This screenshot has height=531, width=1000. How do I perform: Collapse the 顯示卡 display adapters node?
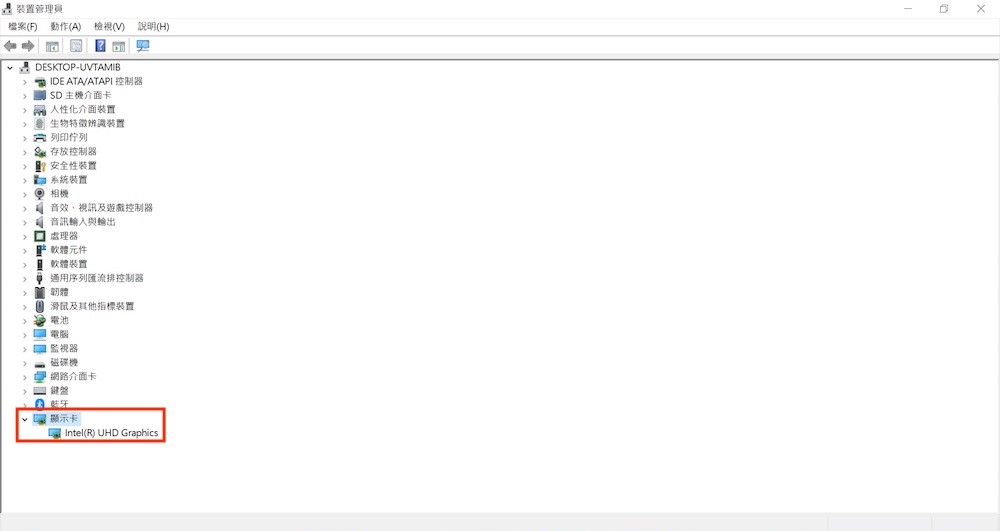click(25, 419)
